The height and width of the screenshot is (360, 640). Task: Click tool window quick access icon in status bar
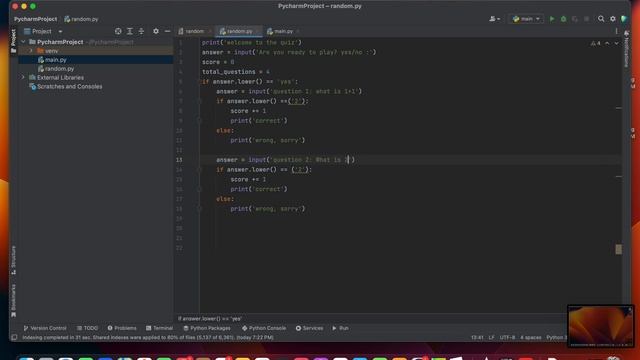coord(14,338)
